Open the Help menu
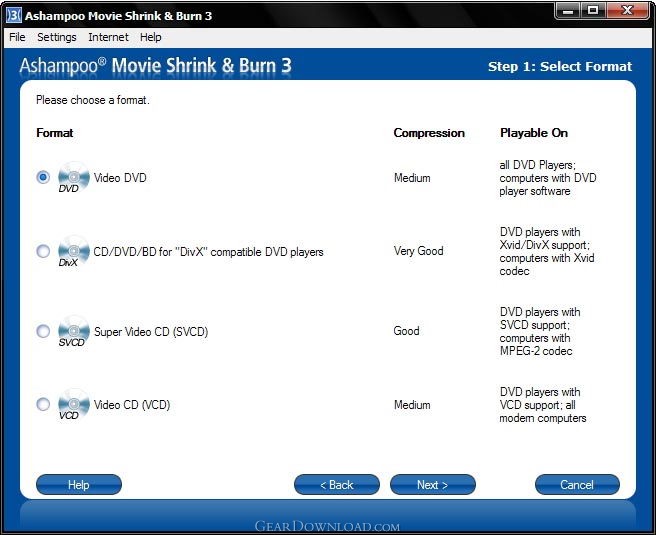656x535 pixels. (x=151, y=37)
